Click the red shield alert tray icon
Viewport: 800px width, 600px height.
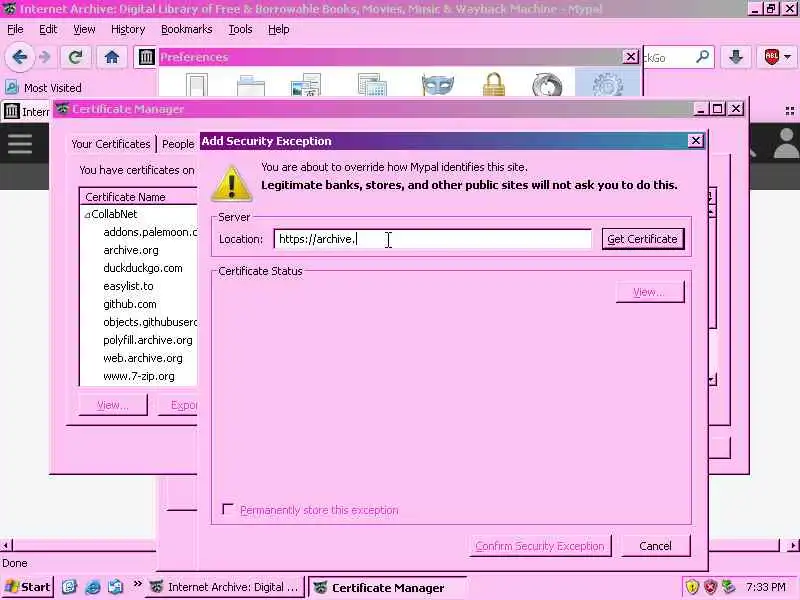pos(710,587)
